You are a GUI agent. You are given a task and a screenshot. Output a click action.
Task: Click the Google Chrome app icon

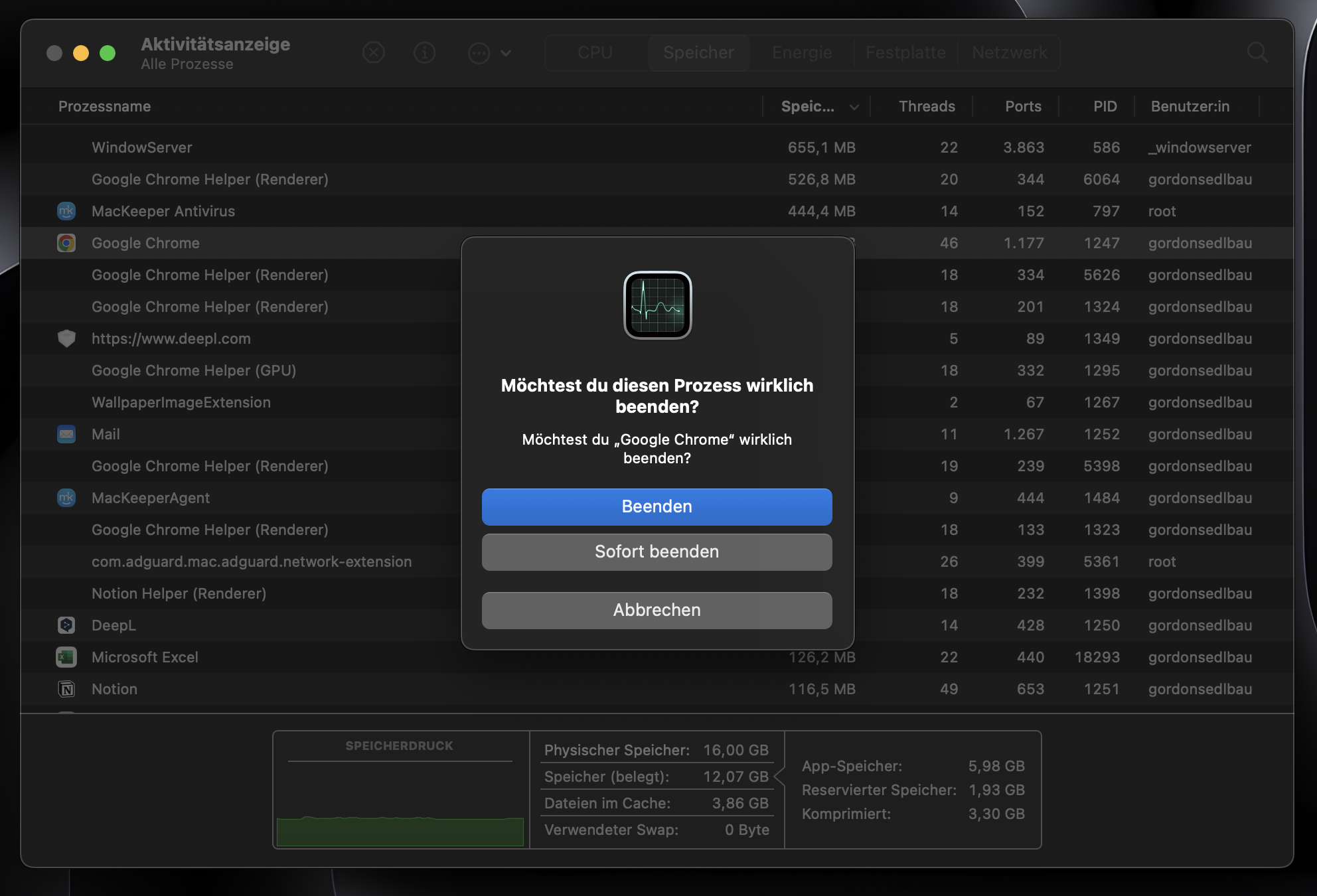point(66,243)
